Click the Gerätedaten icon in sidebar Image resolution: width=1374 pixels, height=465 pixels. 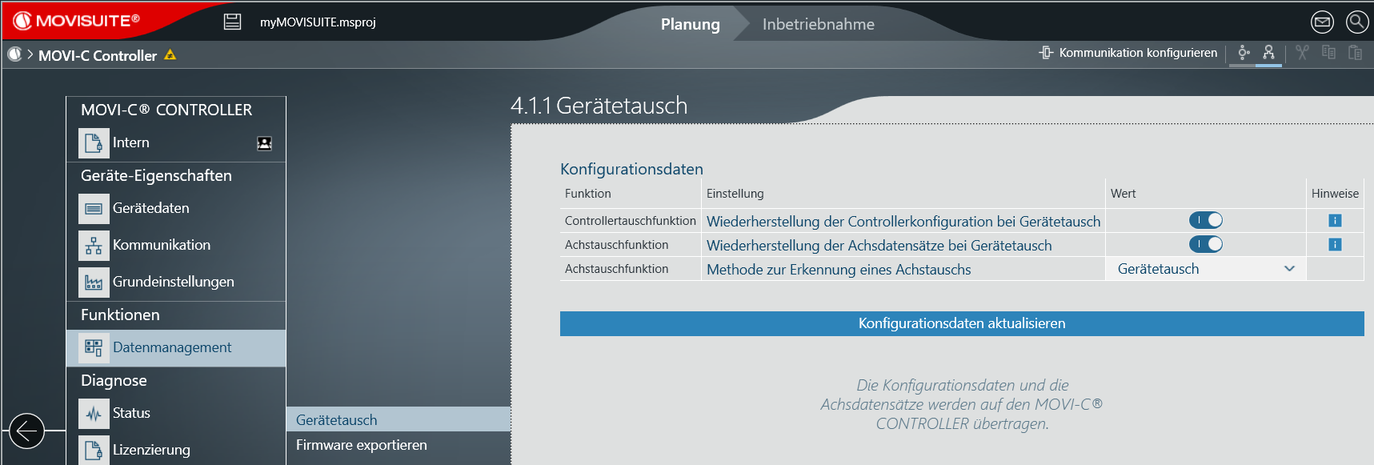tap(94, 208)
